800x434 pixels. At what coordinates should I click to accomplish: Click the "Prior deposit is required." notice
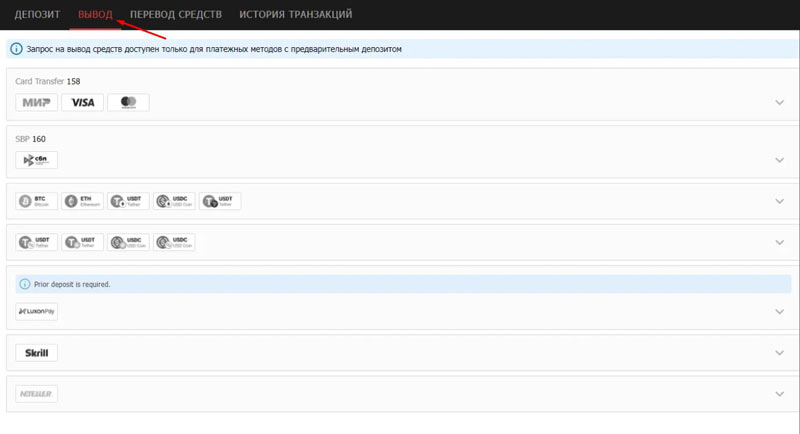click(x=72, y=284)
